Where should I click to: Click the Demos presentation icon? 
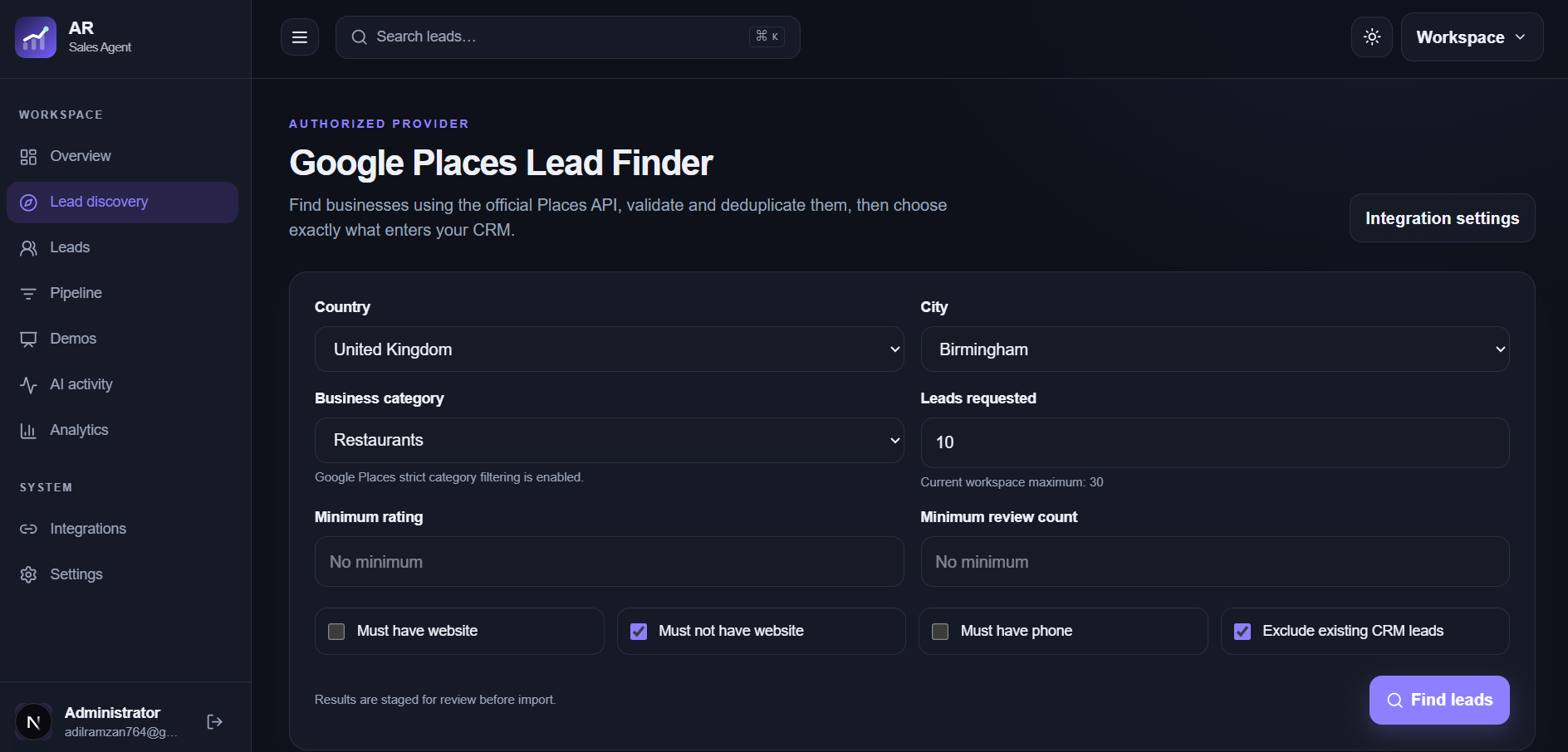(28, 339)
